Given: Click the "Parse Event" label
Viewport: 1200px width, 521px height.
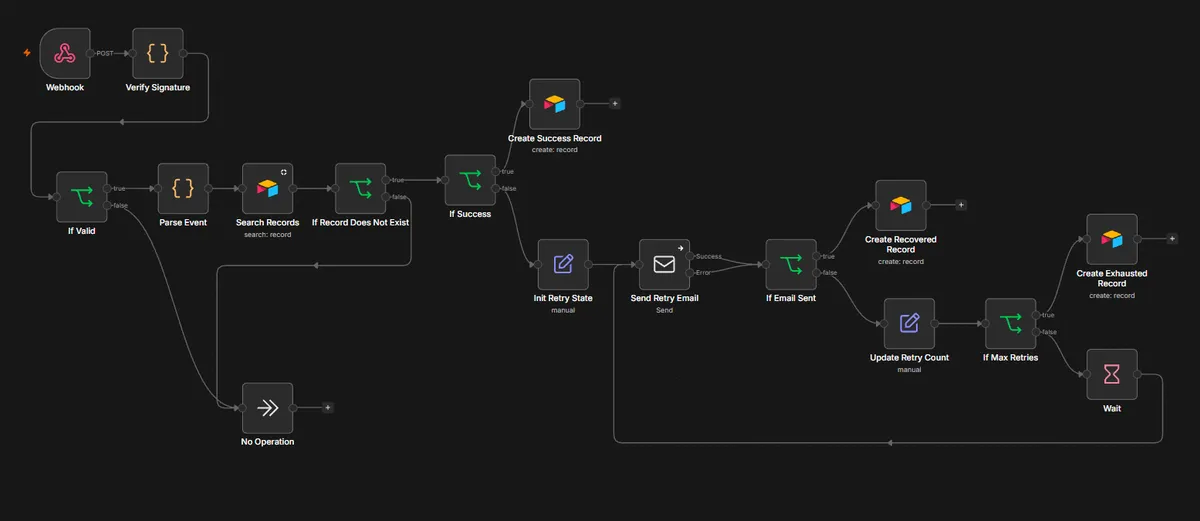Looking at the screenshot, I should point(183,222).
